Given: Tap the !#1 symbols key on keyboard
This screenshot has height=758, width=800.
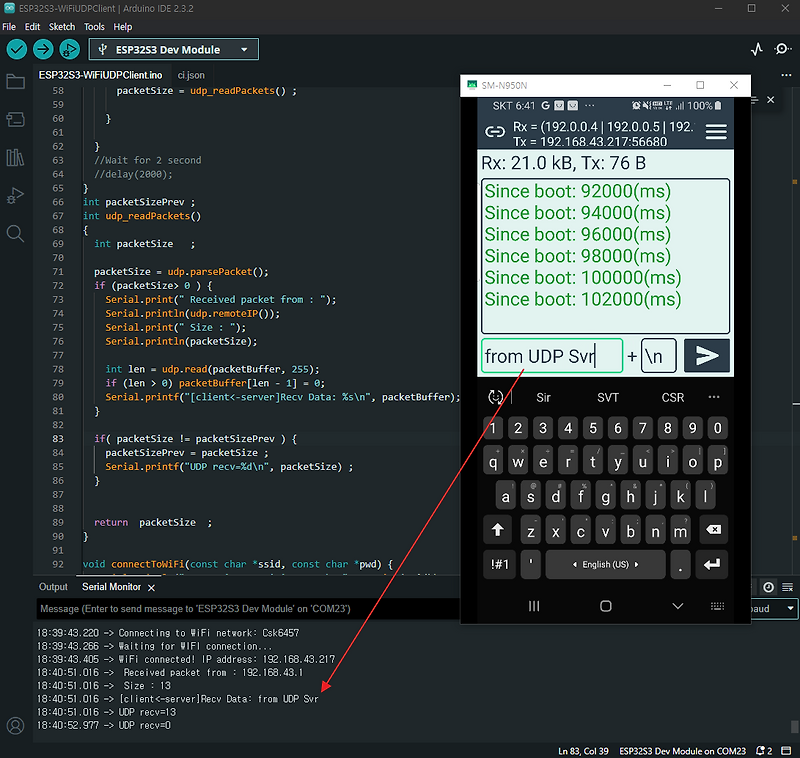Looking at the screenshot, I should tap(501, 564).
